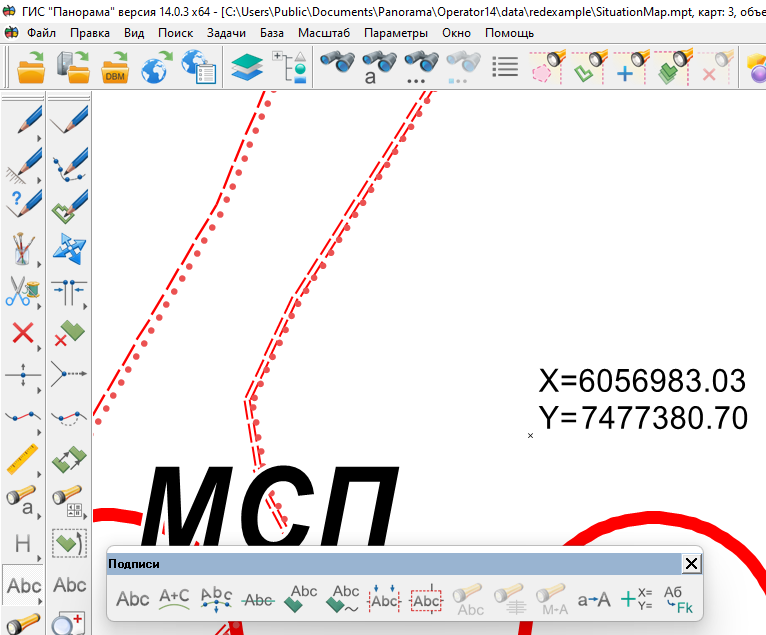Click flashlight select multiple objects icon

point(674,67)
